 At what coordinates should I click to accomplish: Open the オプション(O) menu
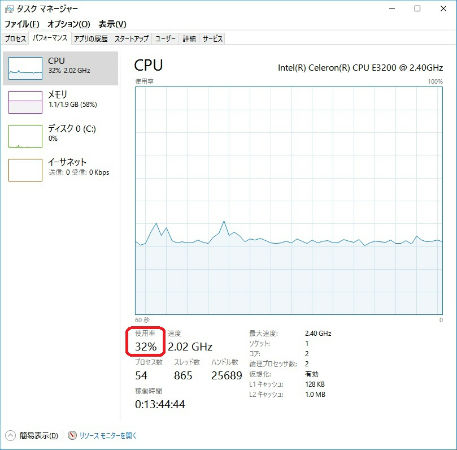click(69, 24)
